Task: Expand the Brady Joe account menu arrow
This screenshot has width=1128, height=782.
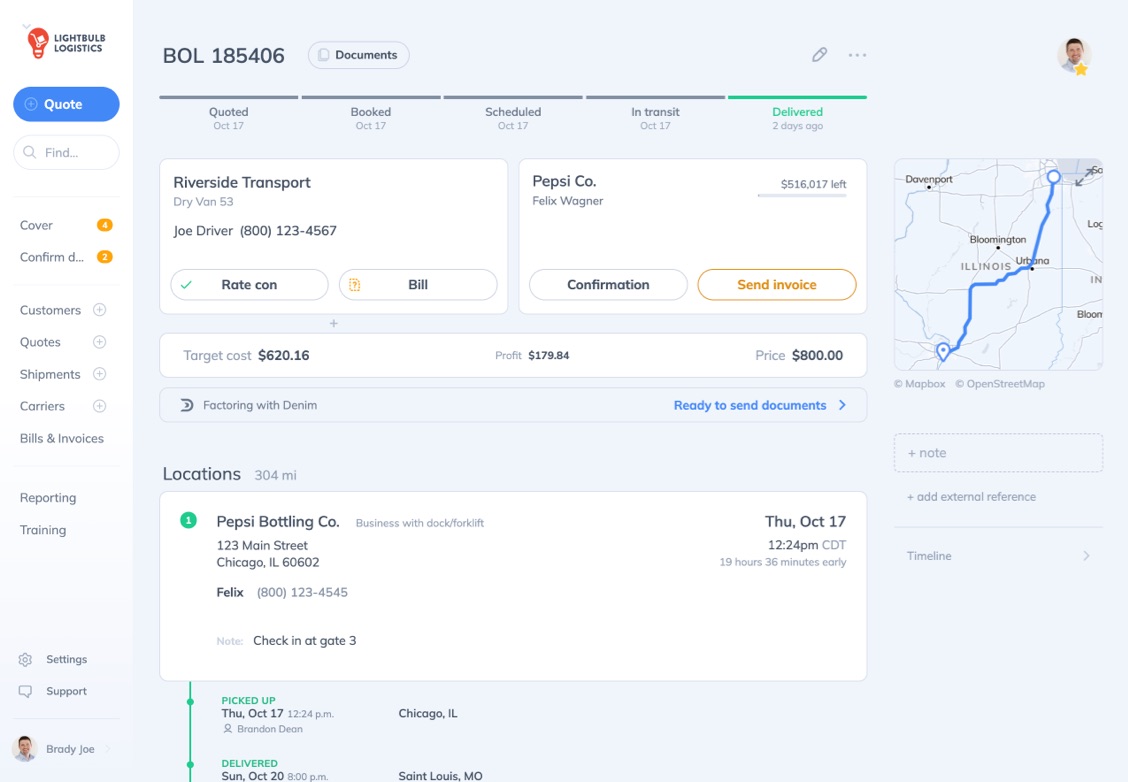Action: [108, 749]
